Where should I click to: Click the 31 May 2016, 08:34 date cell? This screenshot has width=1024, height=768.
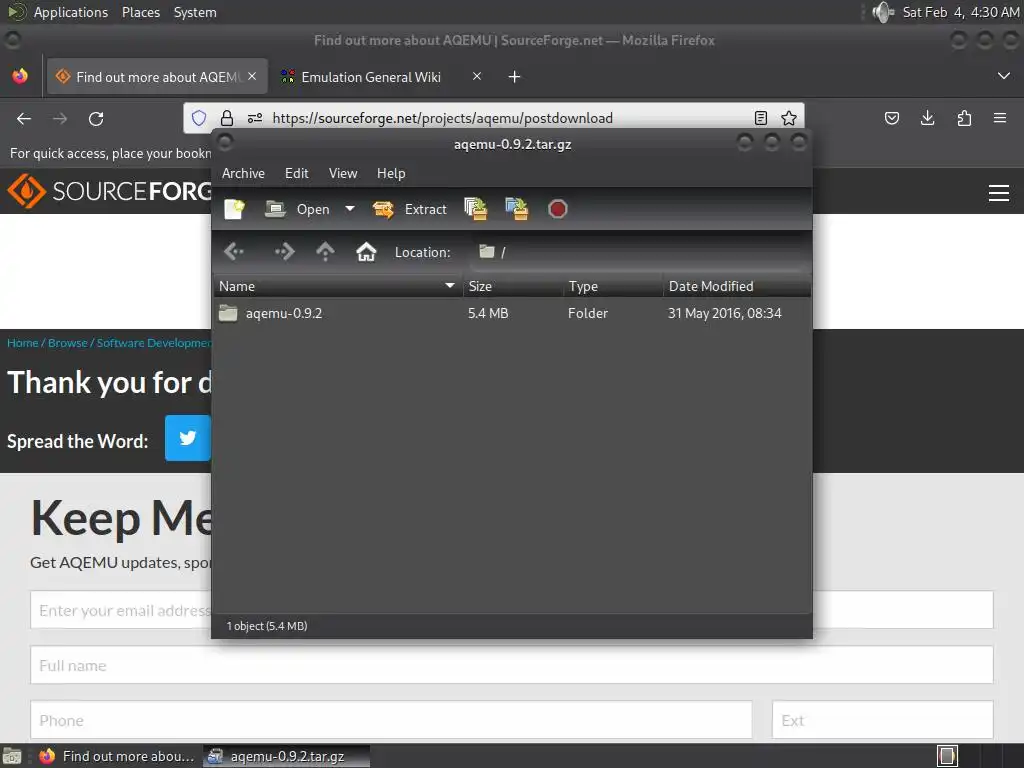pos(724,313)
